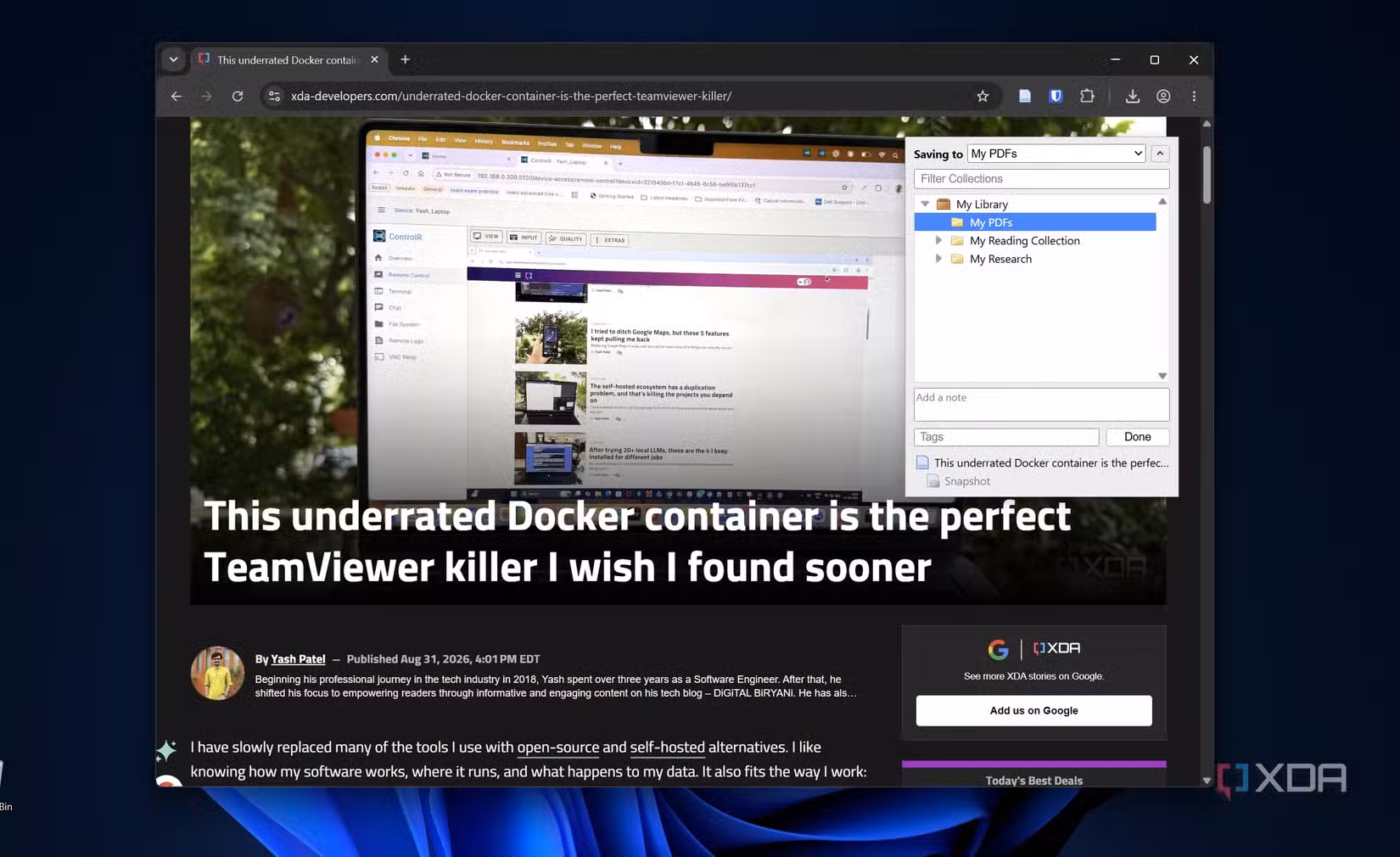The height and width of the screenshot is (857, 1400).
Task: Click the Add a note text box
Action: click(1041, 405)
